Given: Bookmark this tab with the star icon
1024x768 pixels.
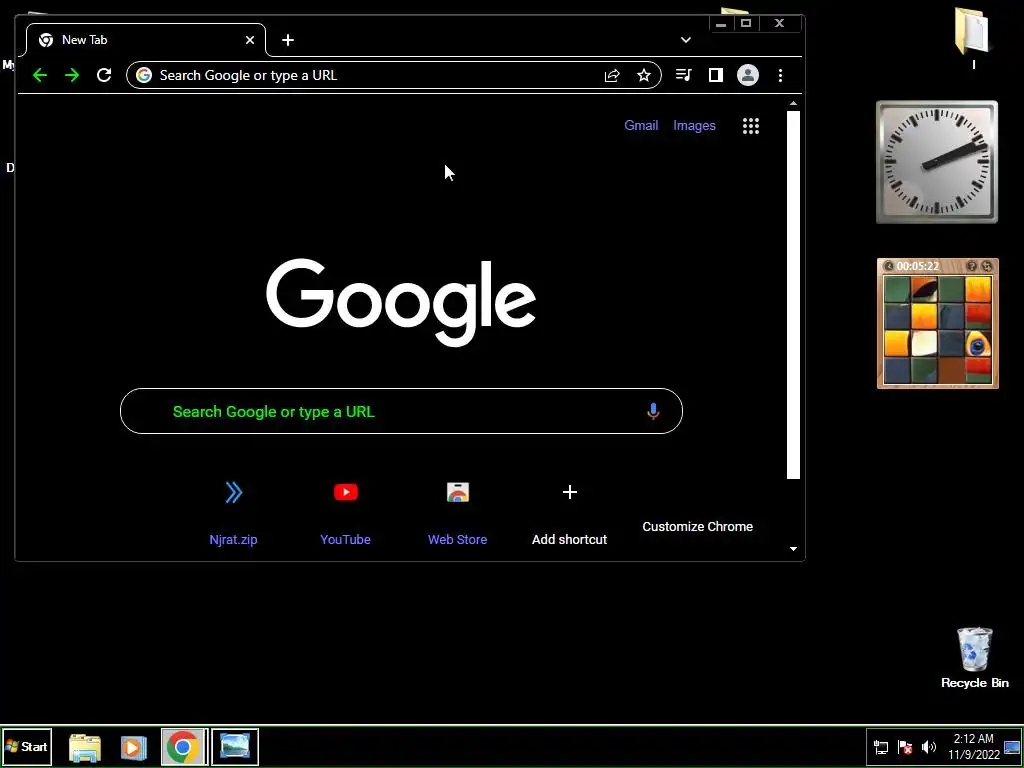Looking at the screenshot, I should [644, 75].
